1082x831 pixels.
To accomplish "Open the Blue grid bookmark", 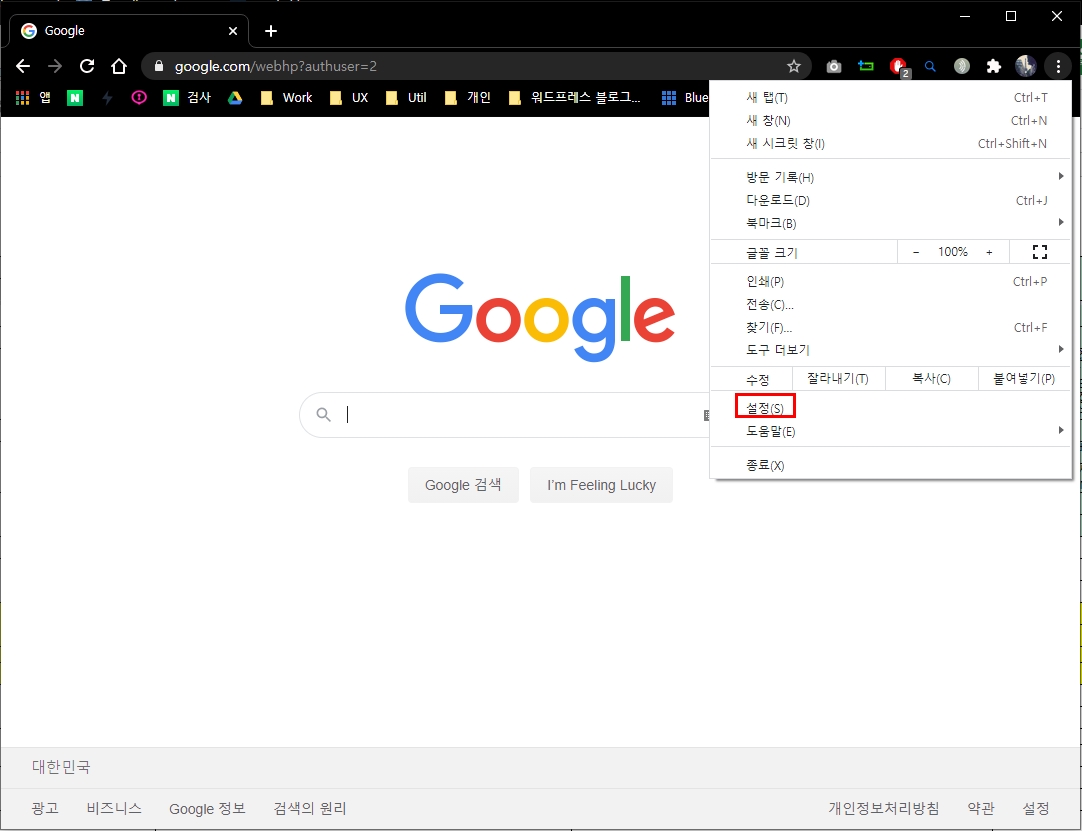I will coord(685,97).
